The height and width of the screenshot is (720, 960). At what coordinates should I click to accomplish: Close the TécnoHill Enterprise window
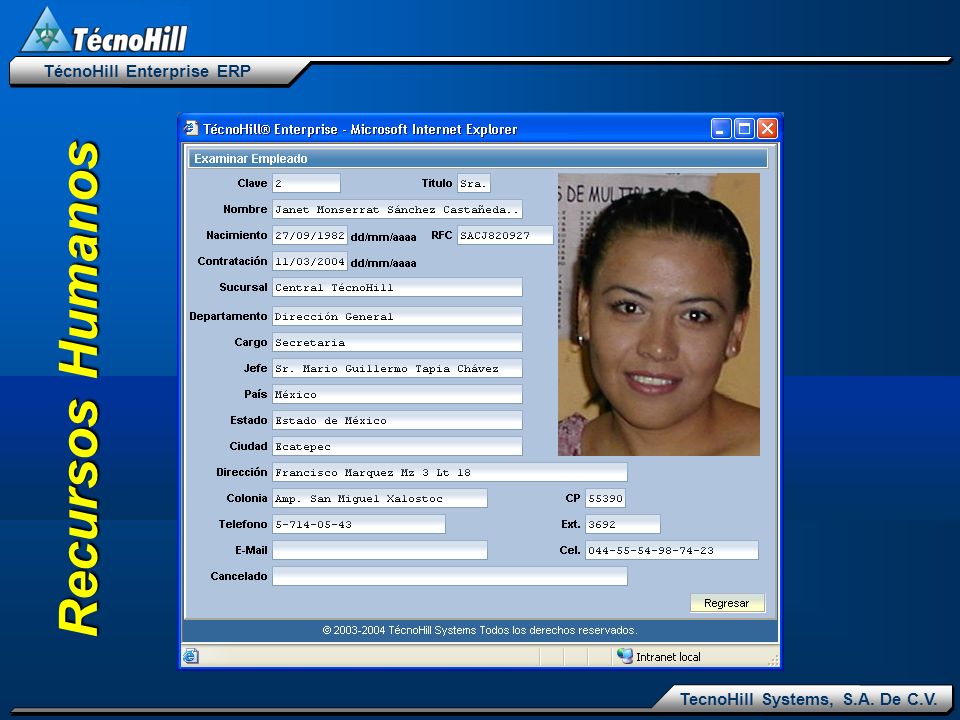click(767, 129)
